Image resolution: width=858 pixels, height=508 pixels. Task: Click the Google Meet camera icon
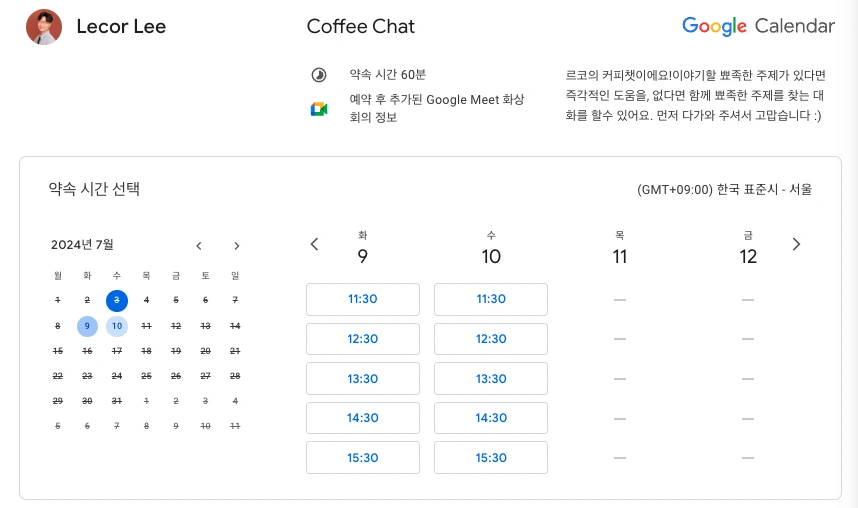319,109
